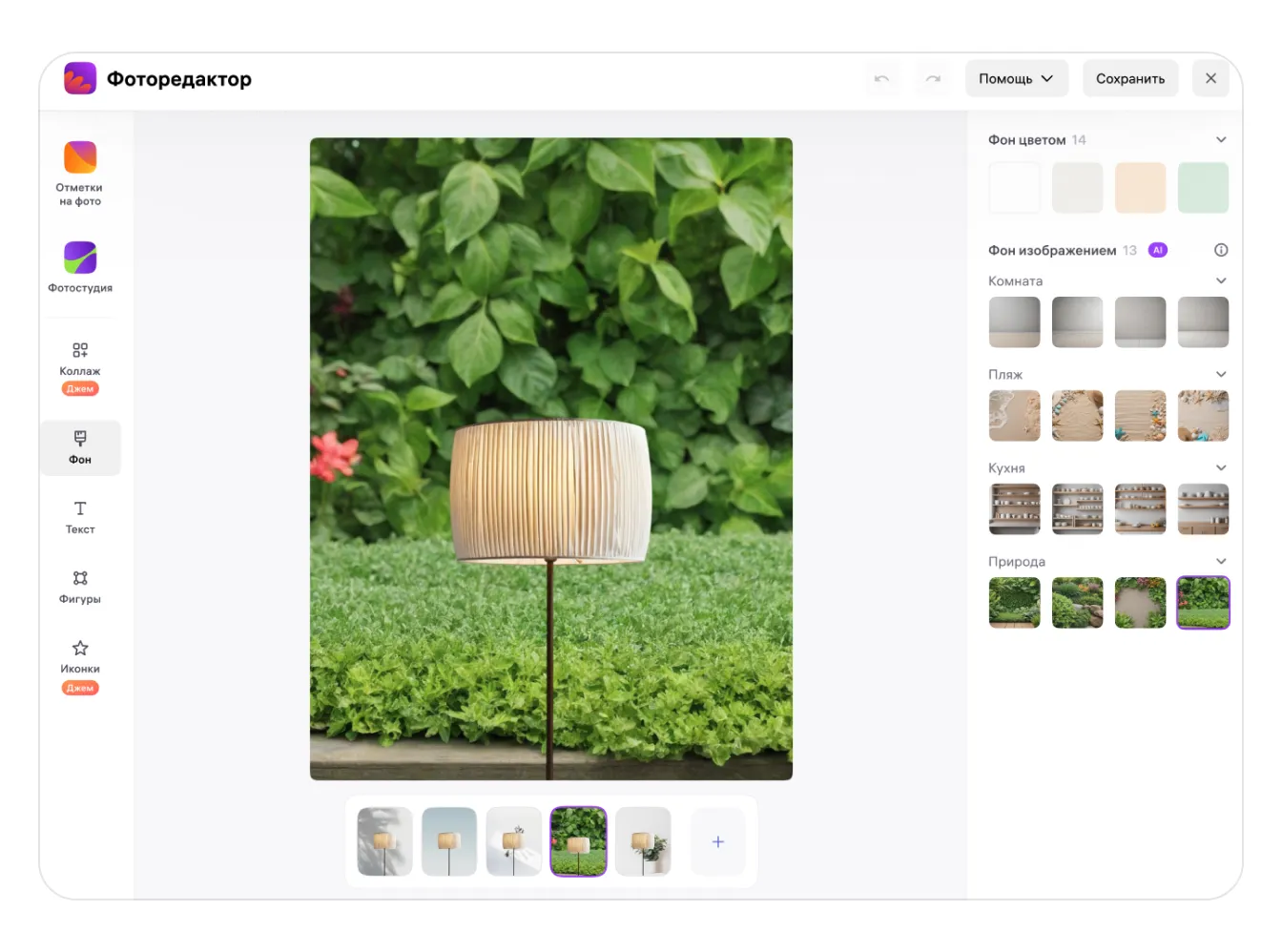This screenshot has width=1282, height=952.
Task: Select the second Природа background thumbnail
Action: pyautogui.click(x=1077, y=603)
